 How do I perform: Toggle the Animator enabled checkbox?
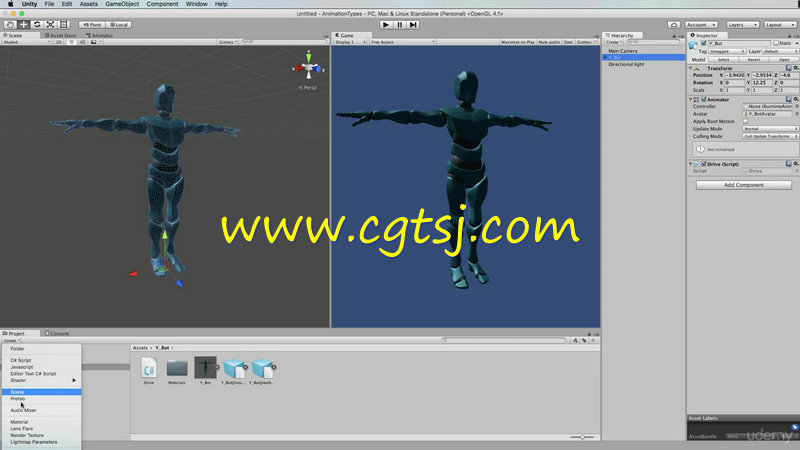[704, 99]
